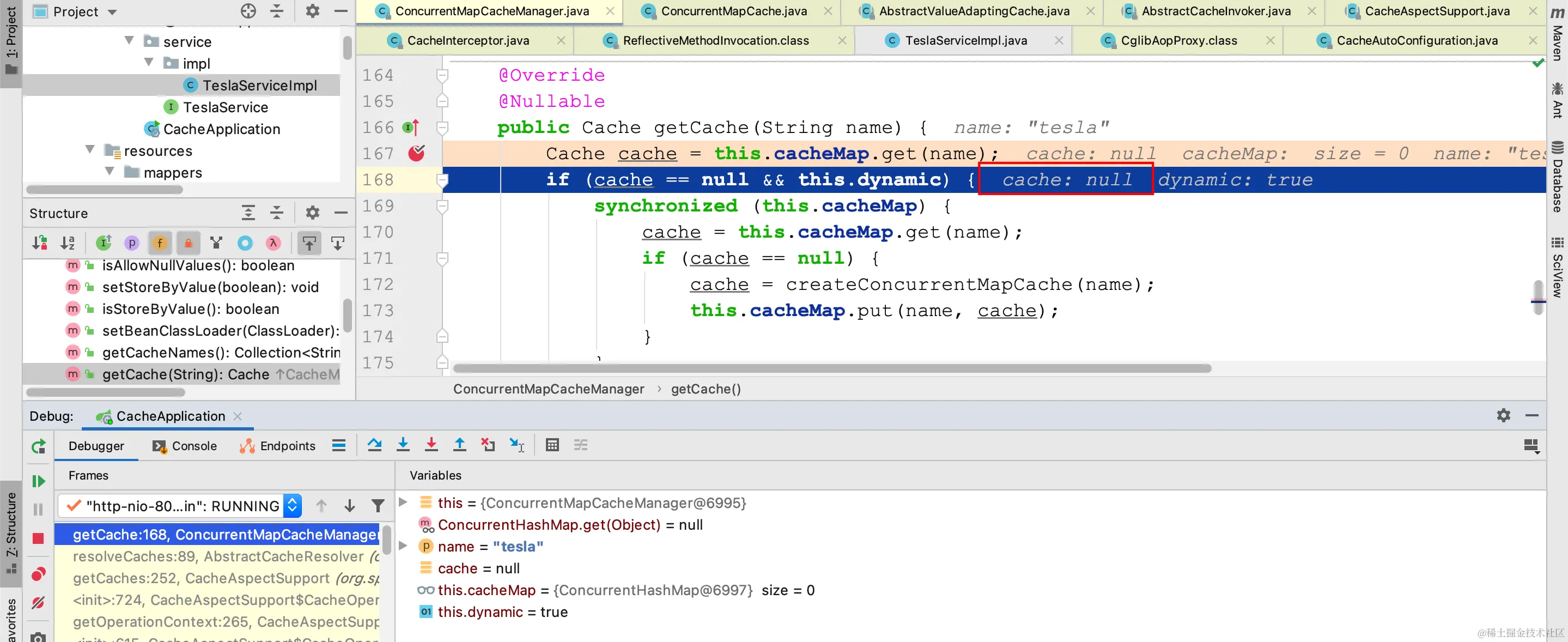Click red Stop debugging button

click(x=38, y=538)
